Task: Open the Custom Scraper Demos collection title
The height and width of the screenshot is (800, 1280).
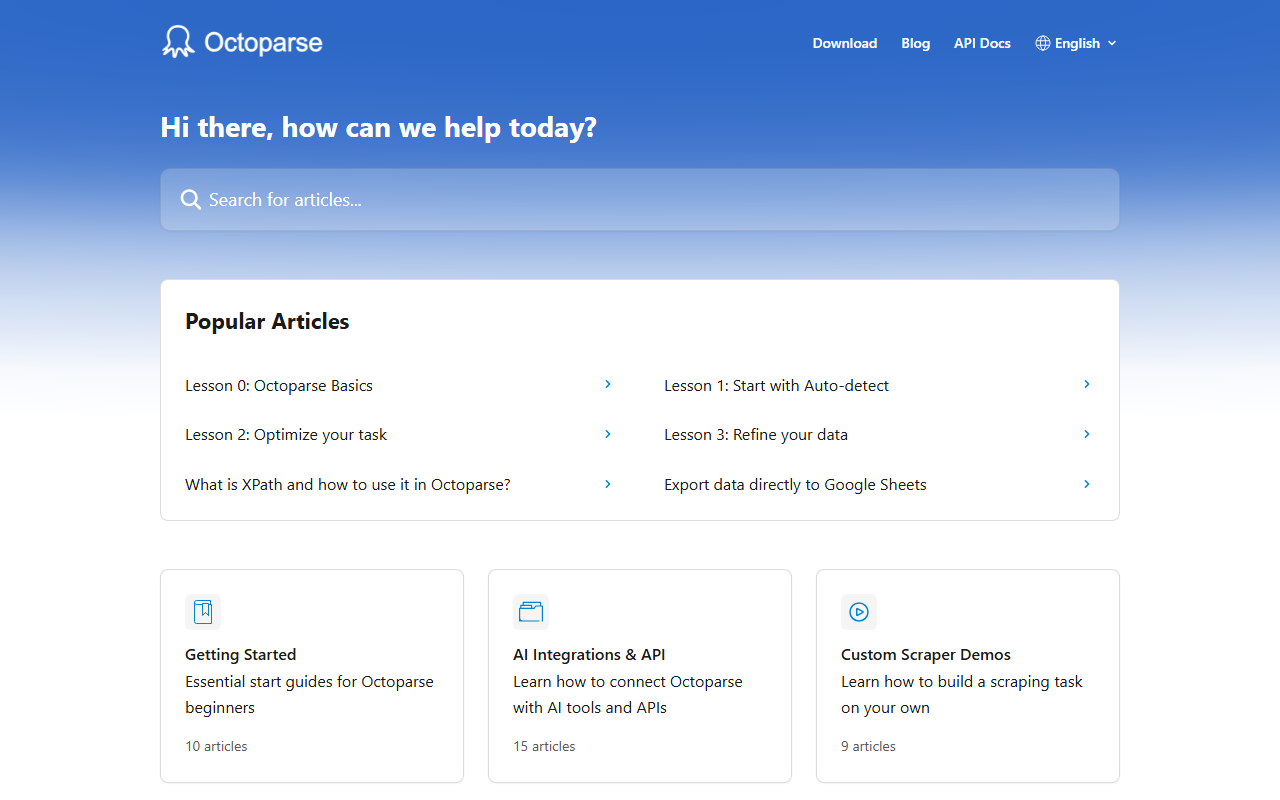Action: (926, 655)
